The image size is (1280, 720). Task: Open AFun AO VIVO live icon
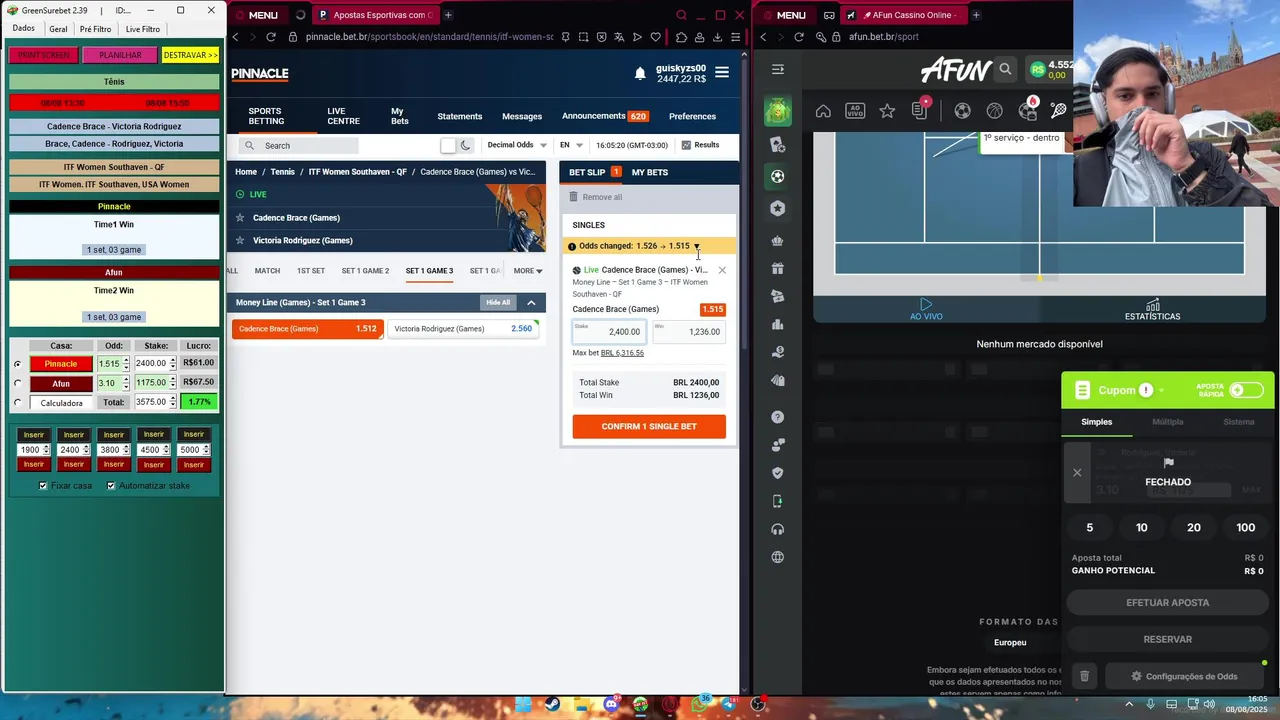(855, 111)
